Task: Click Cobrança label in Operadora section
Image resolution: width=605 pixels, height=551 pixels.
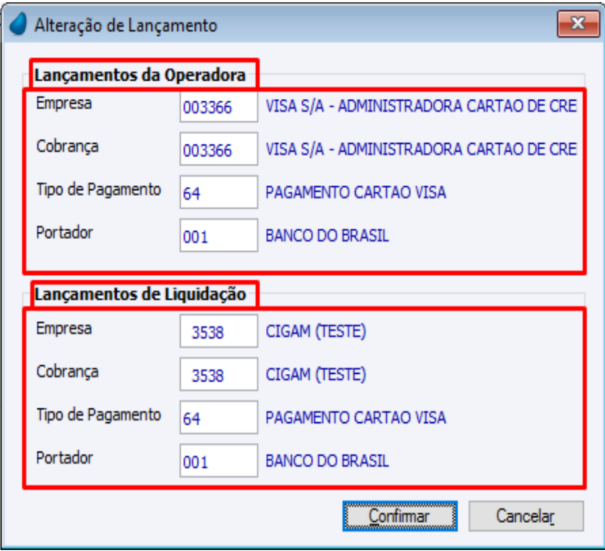Action: click(68, 147)
